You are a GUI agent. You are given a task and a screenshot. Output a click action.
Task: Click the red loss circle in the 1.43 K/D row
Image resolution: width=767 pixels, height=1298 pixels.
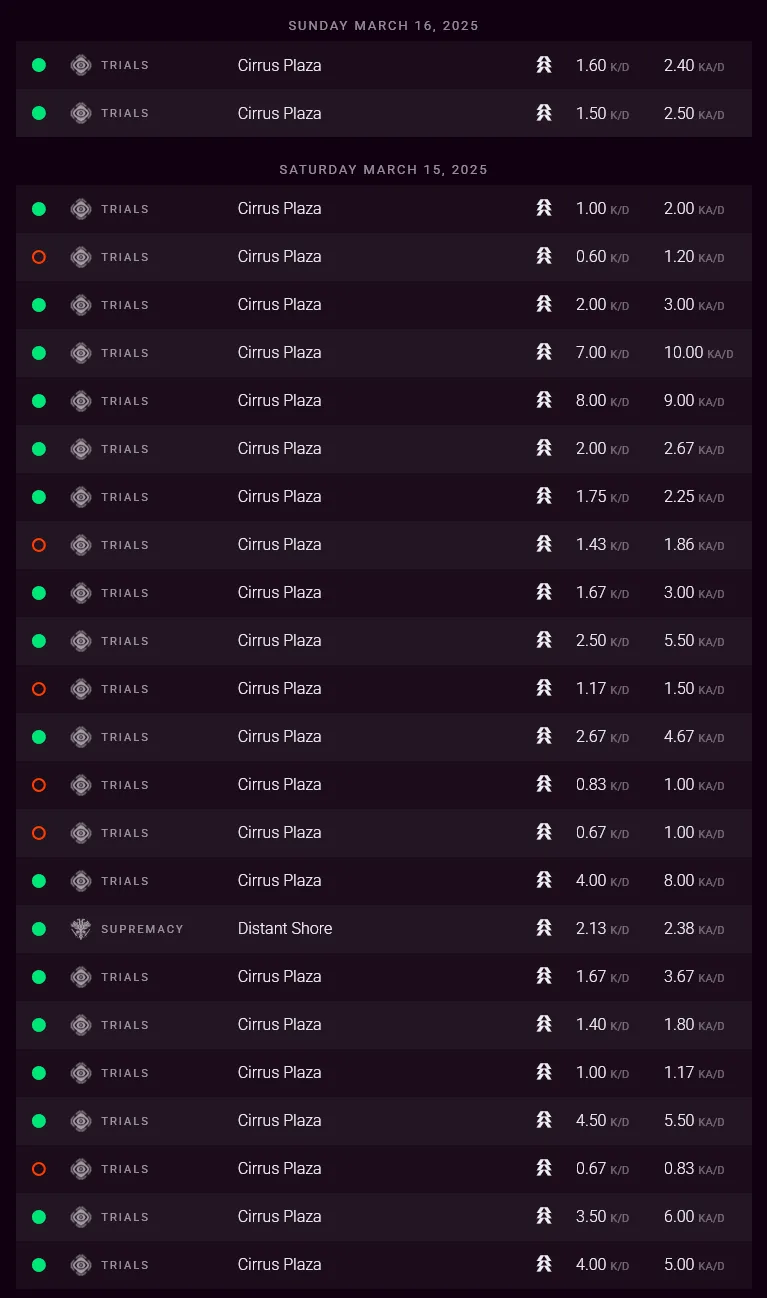(x=39, y=545)
